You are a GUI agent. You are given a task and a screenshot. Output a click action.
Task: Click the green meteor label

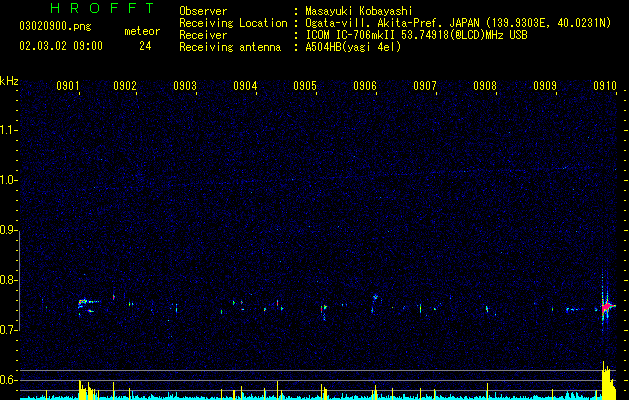[142, 31]
